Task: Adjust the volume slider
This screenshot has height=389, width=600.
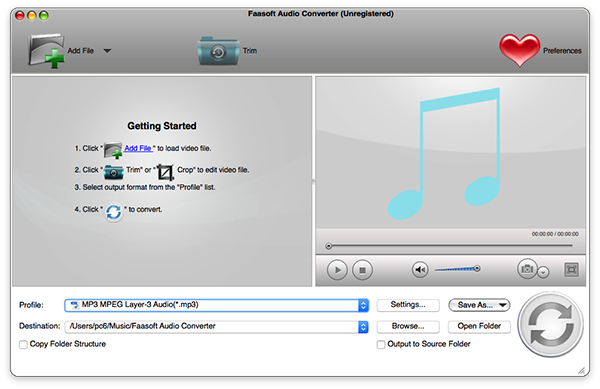Action: [x=457, y=269]
